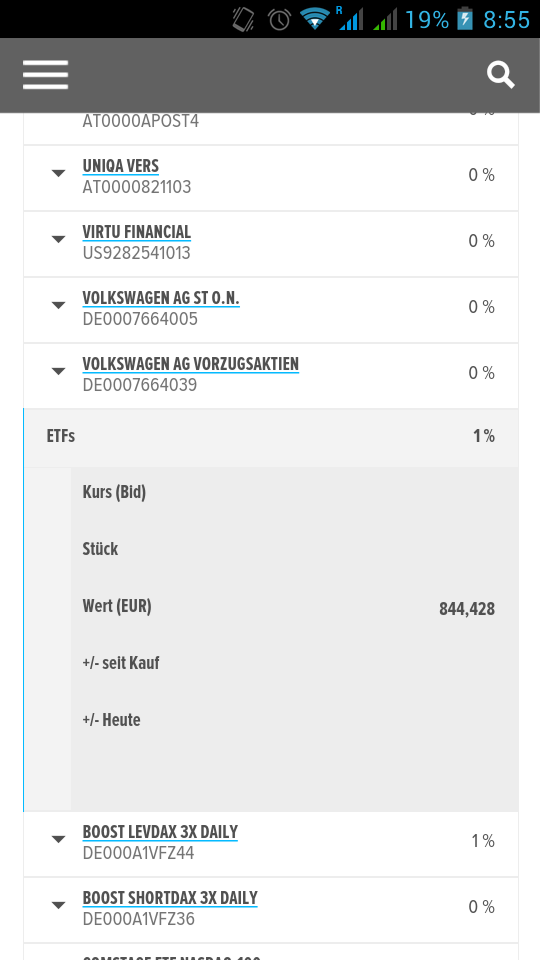The image size is (540, 960).
Task: Tap the battery charging icon
Action: coord(465,19)
